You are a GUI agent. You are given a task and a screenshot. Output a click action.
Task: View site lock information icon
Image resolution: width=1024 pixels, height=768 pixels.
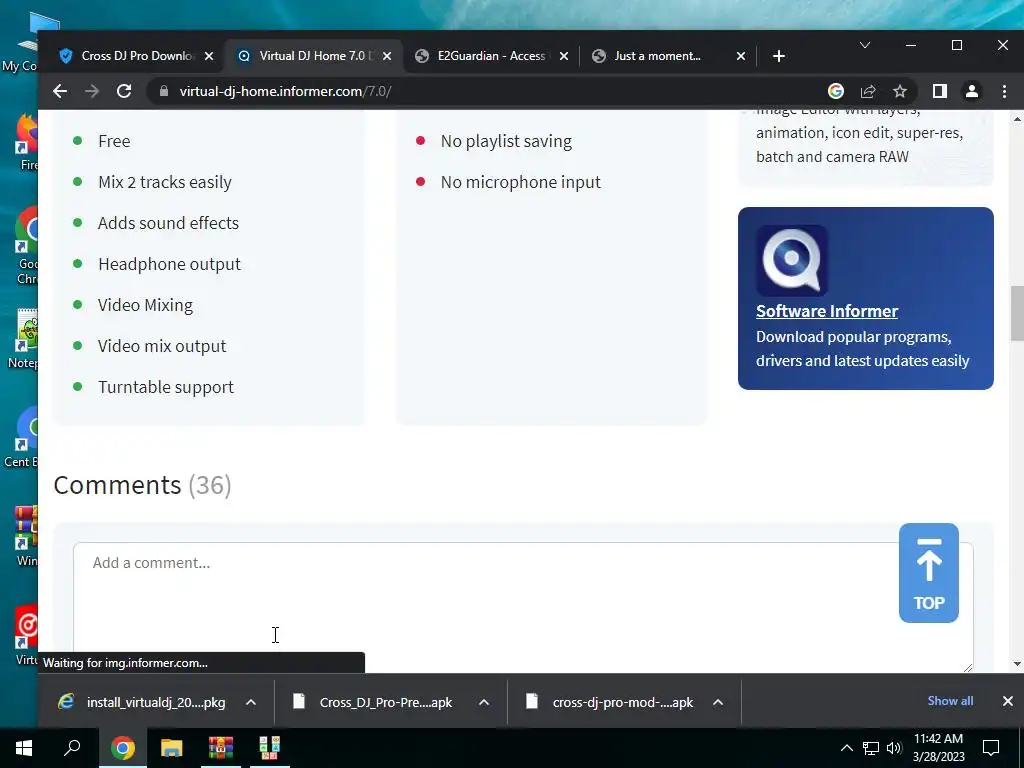click(164, 91)
